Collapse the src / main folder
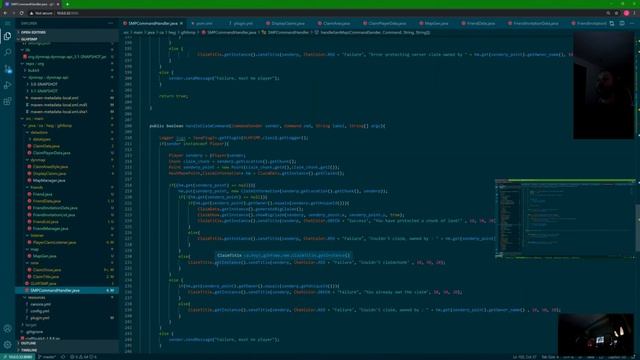This screenshot has width=640, height=360. click(x=67, y=119)
